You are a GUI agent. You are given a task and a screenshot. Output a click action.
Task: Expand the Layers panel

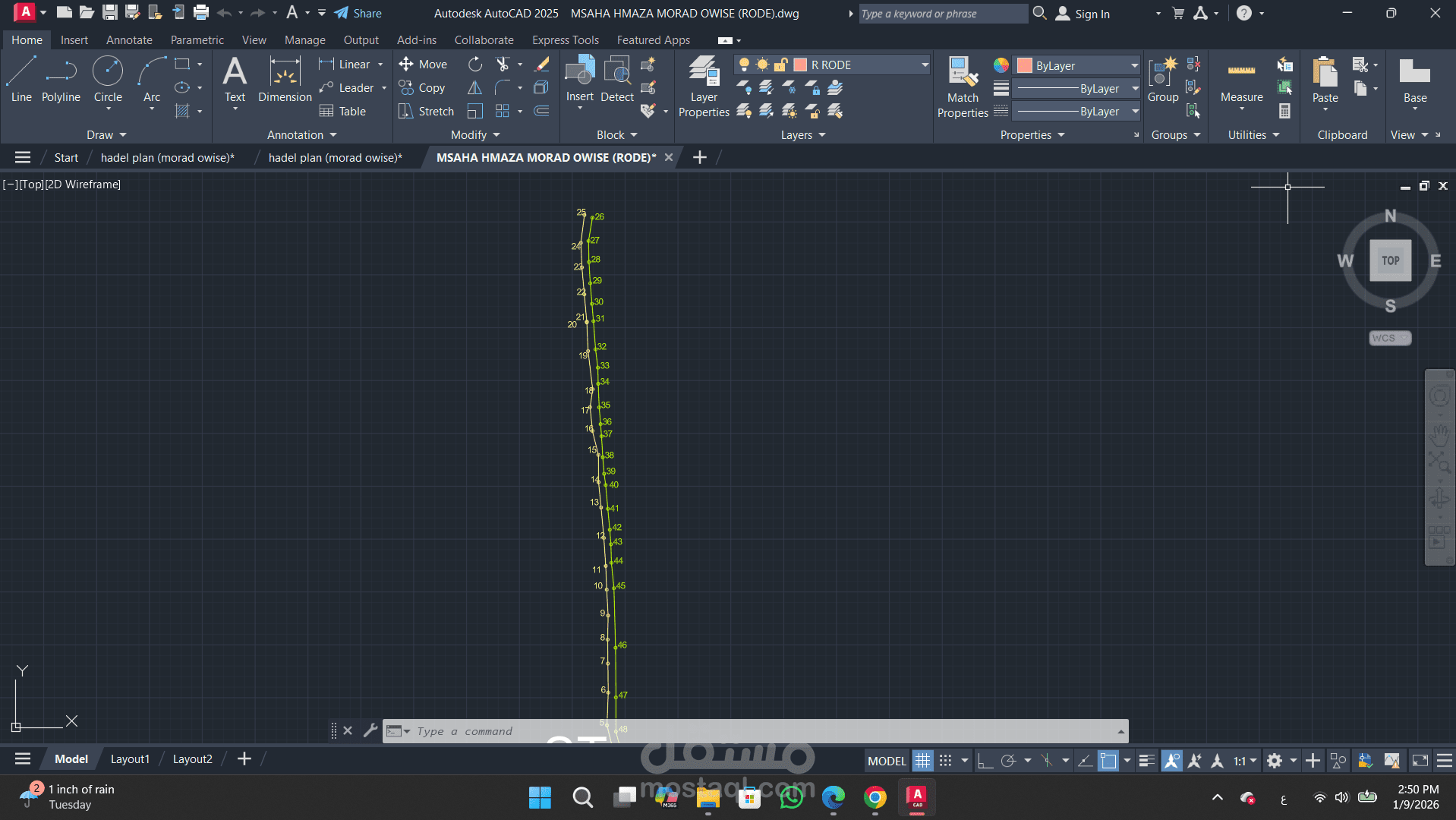coord(803,135)
